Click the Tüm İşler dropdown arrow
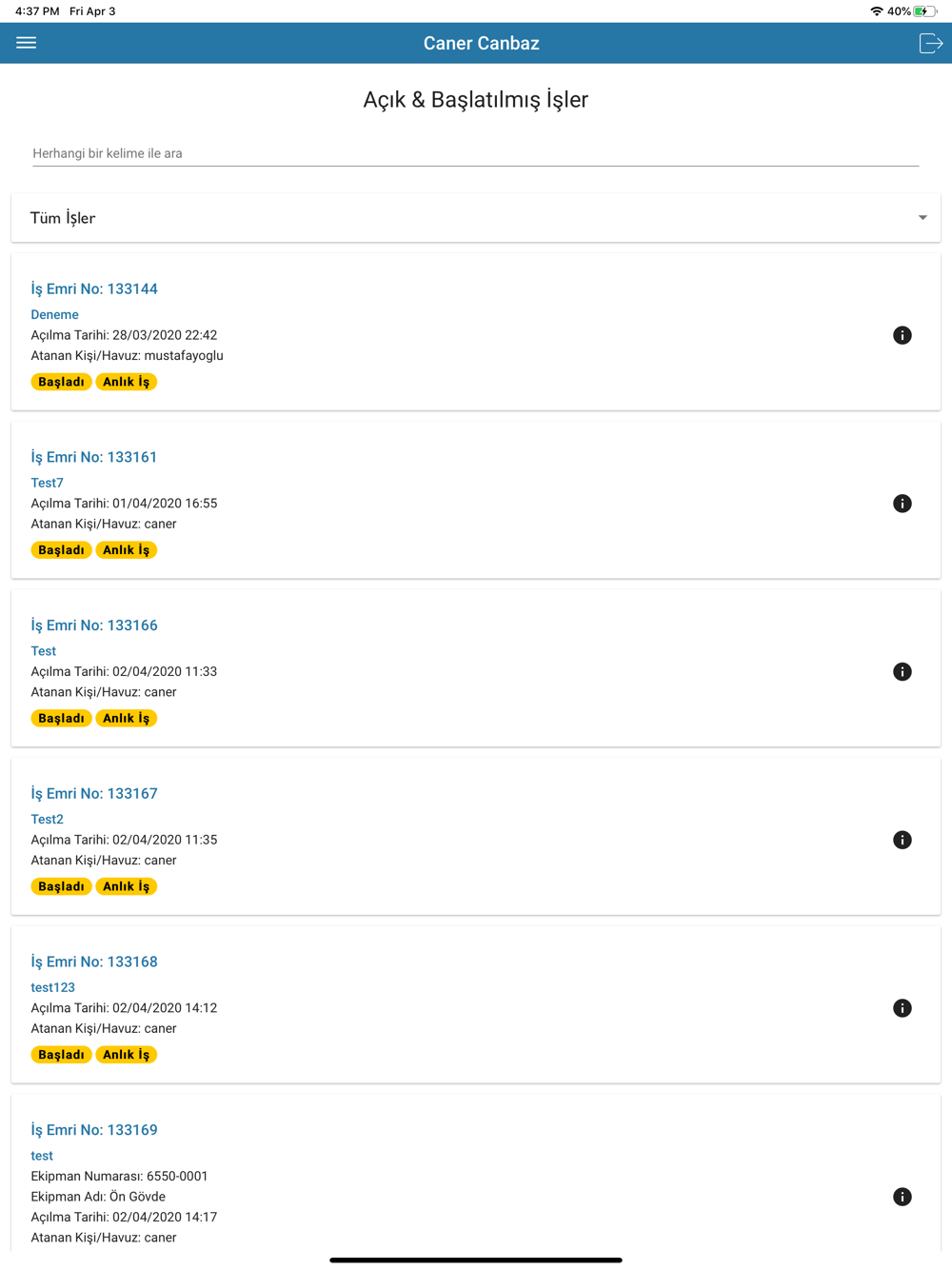Viewport: 952px width, 1270px height. pos(922,218)
